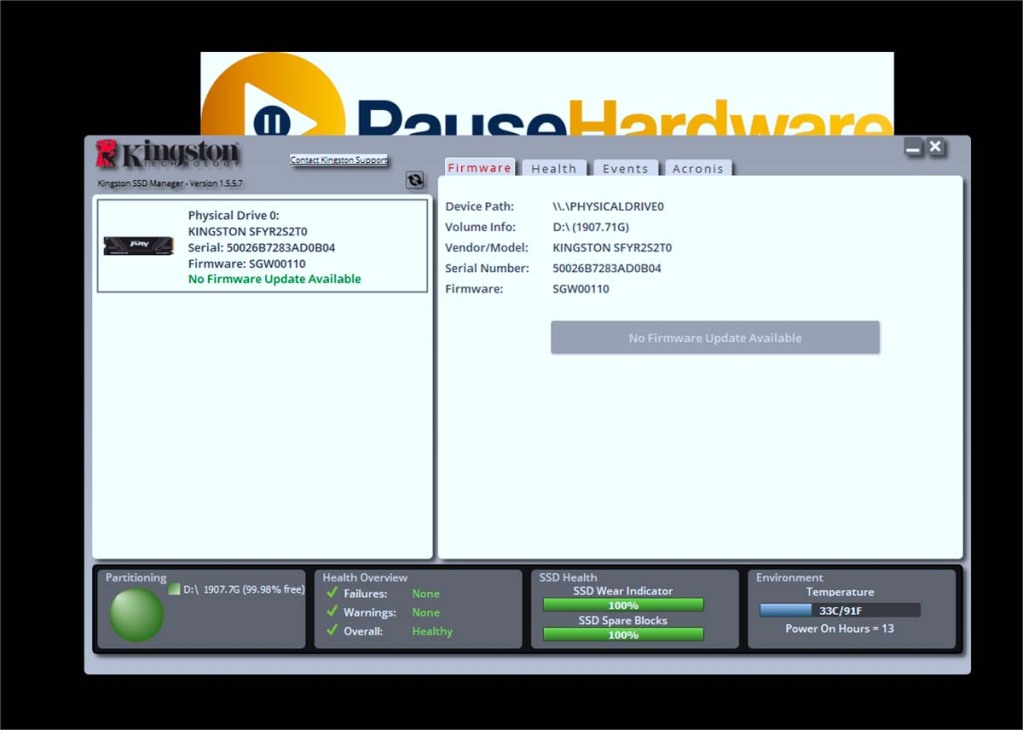Image resolution: width=1023 pixels, height=730 pixels.
Task: Select the Kingston Fury SSD thumbnail
Action: tap(138, 246)
